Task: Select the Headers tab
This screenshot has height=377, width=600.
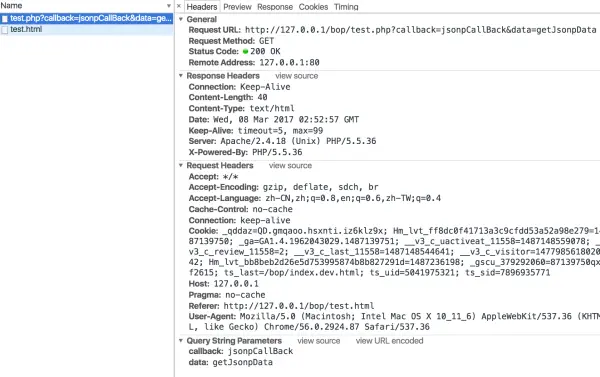Action: tap(202, 7)
